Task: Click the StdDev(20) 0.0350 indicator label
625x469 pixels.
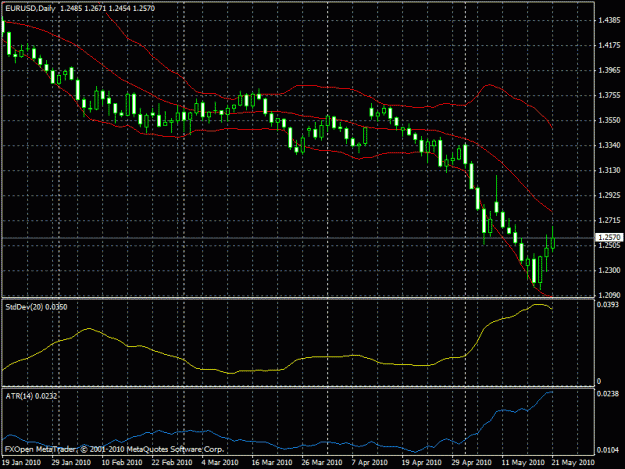Action: click(x=36, y=307)
